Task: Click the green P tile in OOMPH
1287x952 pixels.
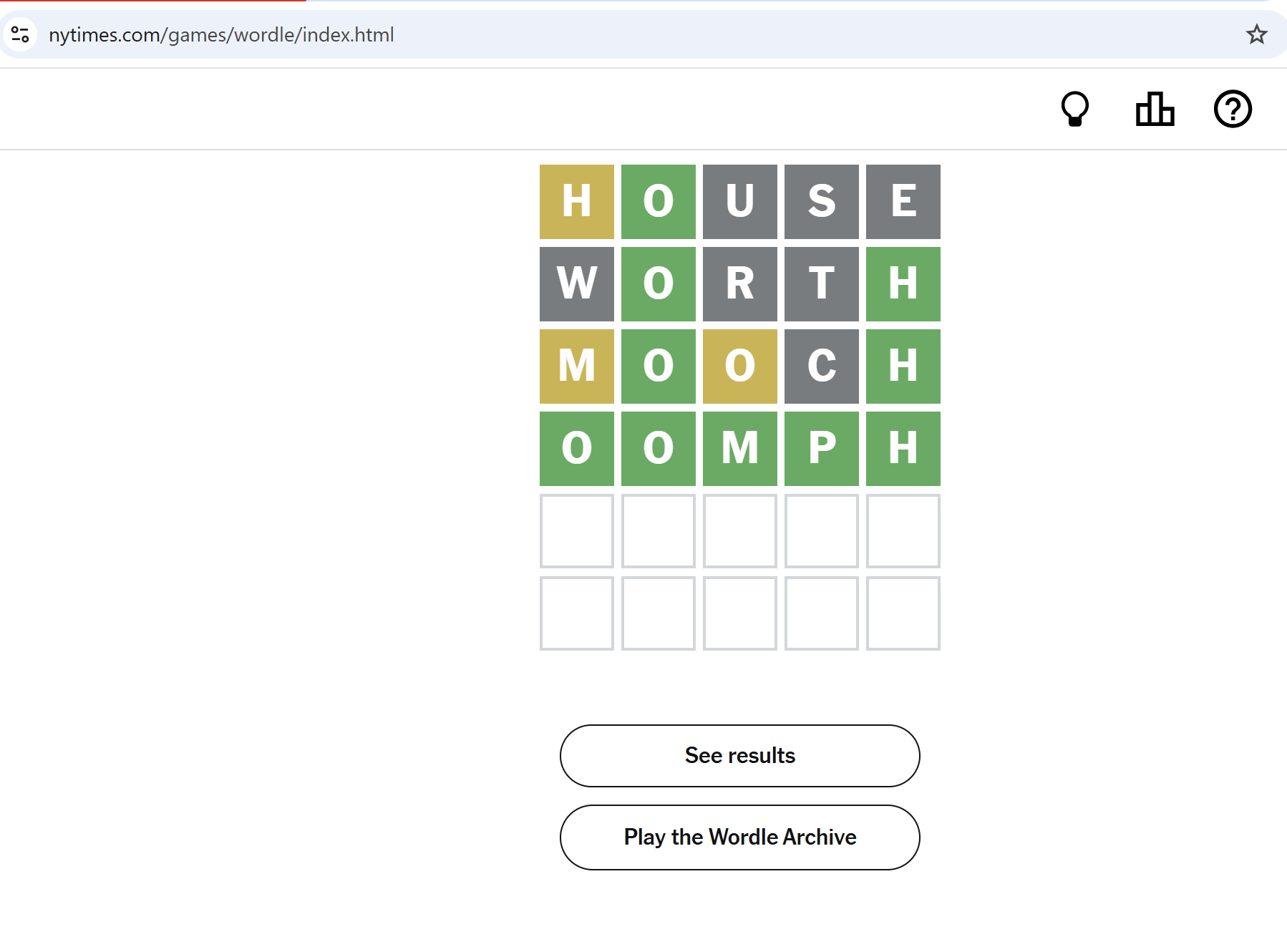Action: coord(821,448)
